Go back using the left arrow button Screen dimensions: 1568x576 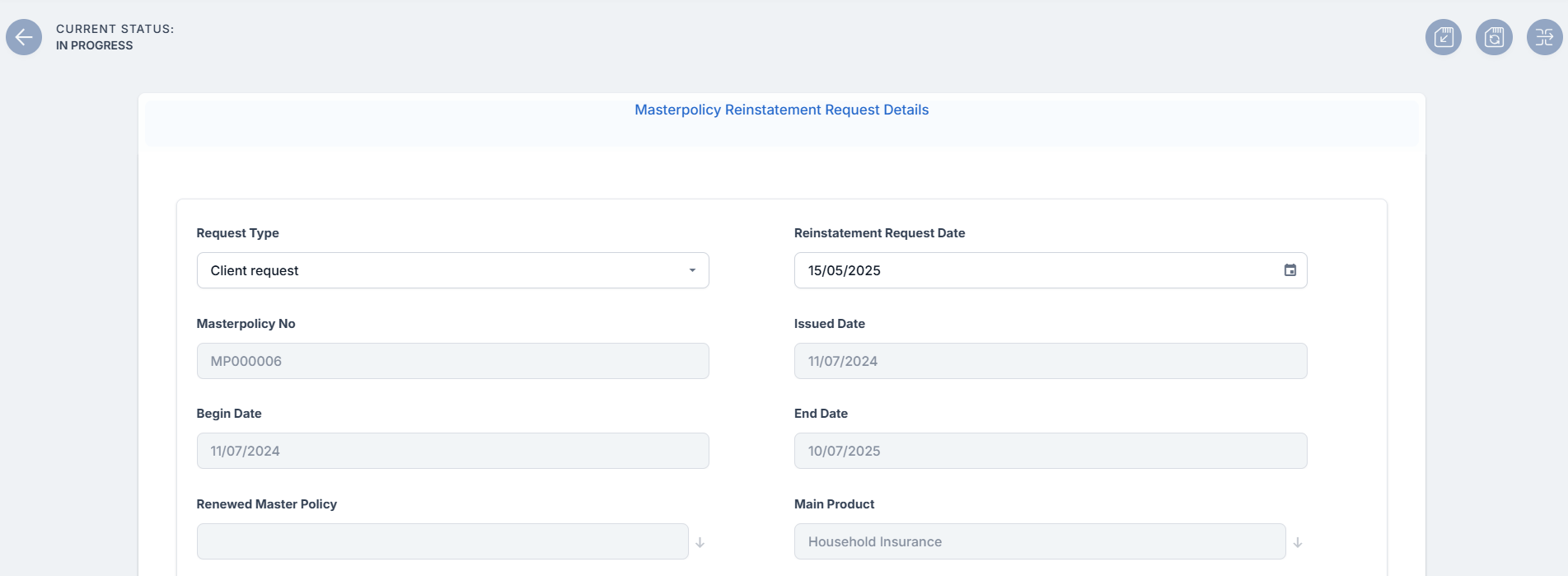(x=24, y=37)
